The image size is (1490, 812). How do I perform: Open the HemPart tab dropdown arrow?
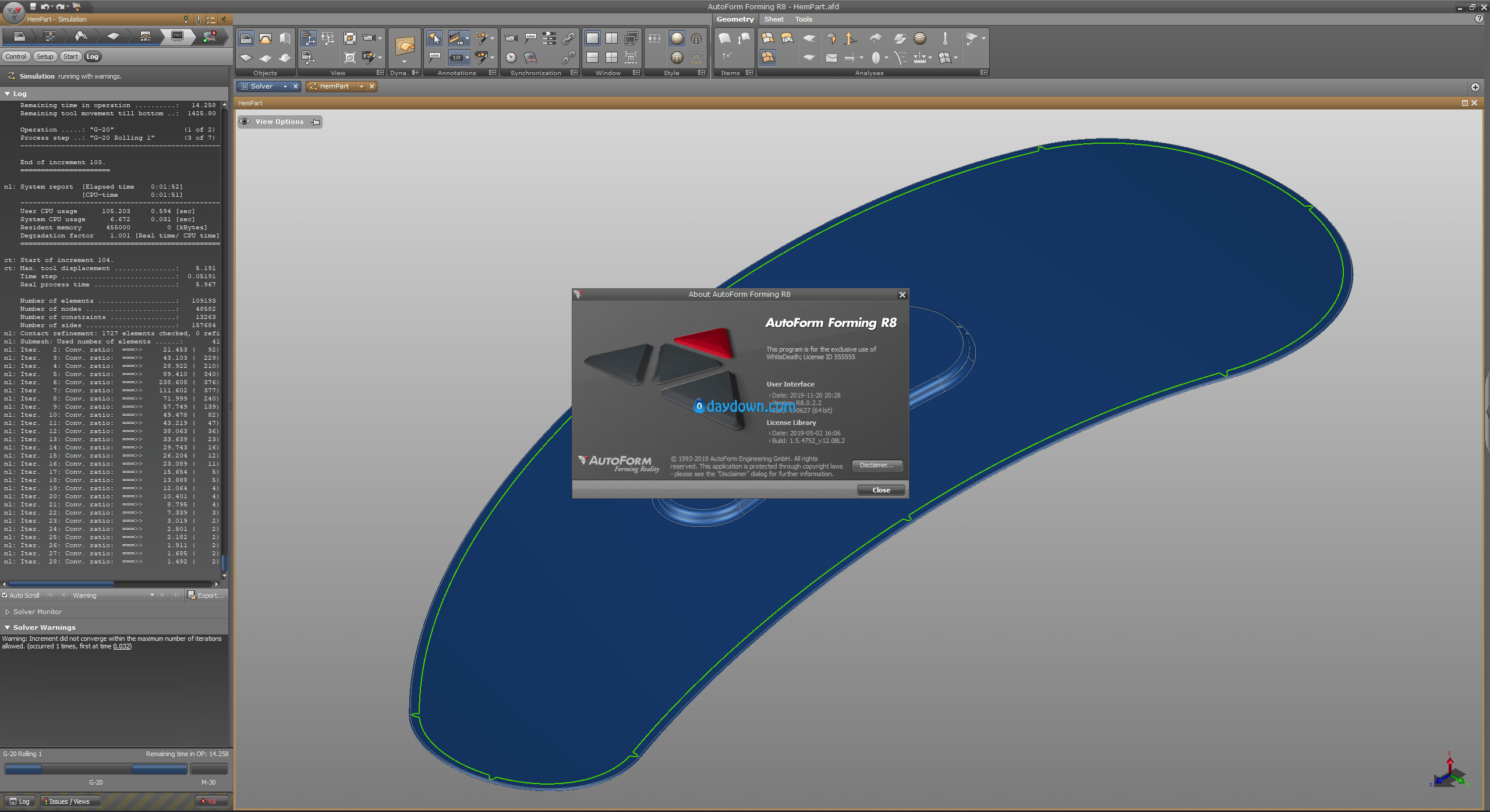362,86
